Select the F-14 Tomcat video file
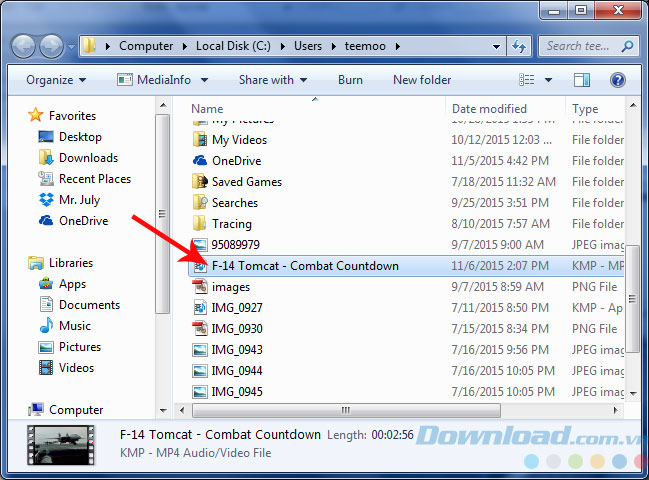Viewport: 649px width, 480px height. point(304,266)
